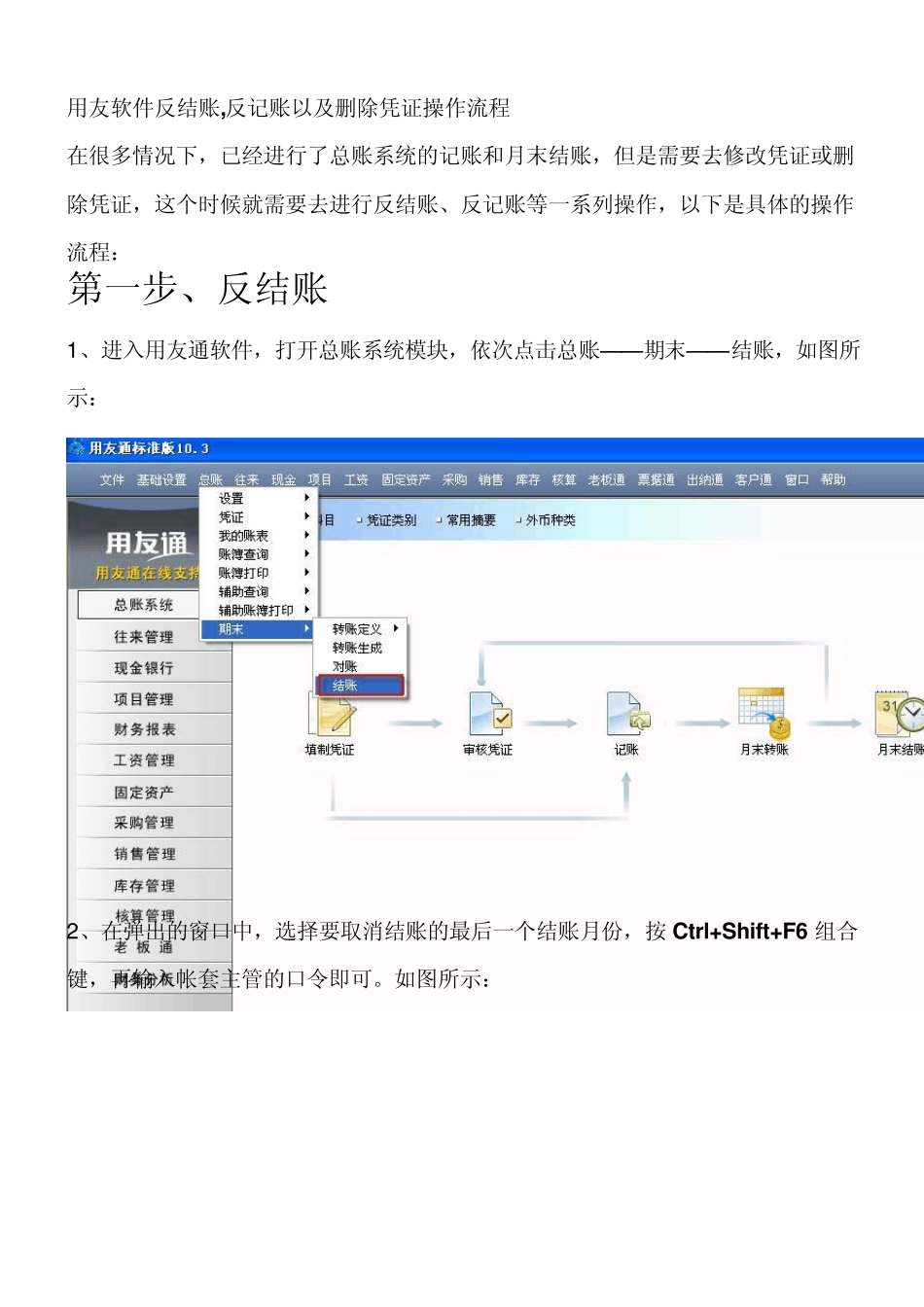Image resolution: width=924 pixels, height=1307 pixels.
Task: Expand the 账簿打印 submenu
Action: [257, 574]
